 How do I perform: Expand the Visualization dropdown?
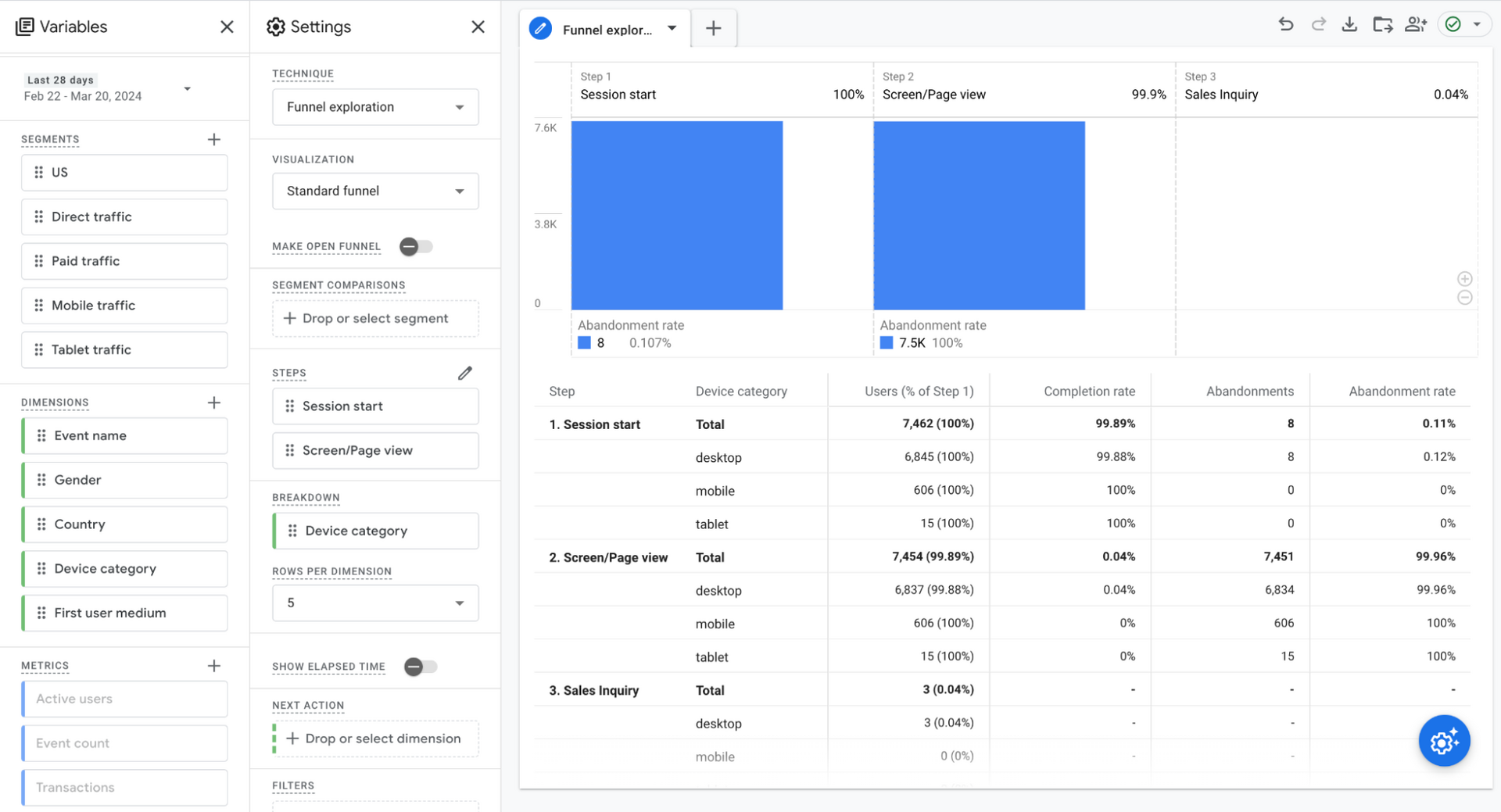[375, 191]
